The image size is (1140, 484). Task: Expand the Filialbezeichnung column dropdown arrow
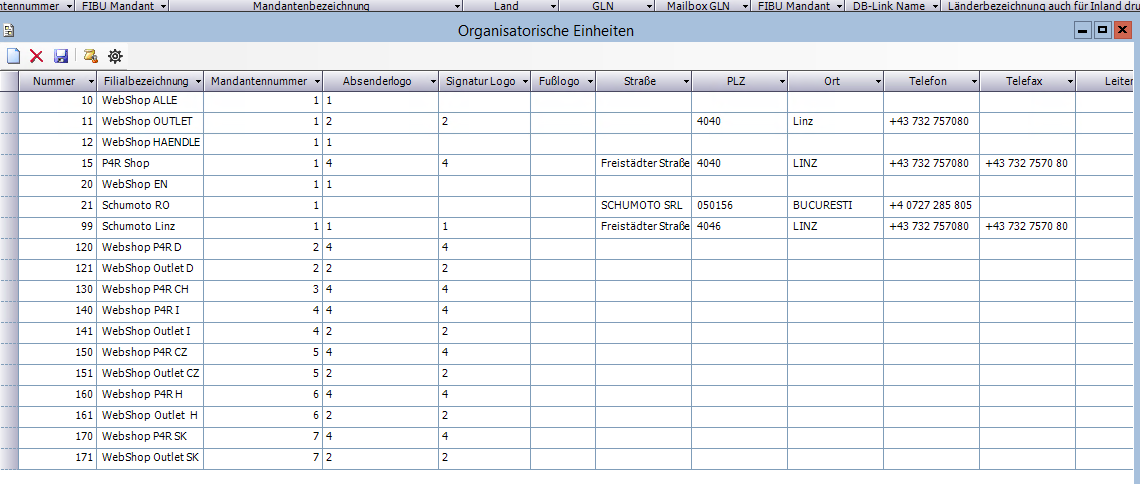coord(198,82)
